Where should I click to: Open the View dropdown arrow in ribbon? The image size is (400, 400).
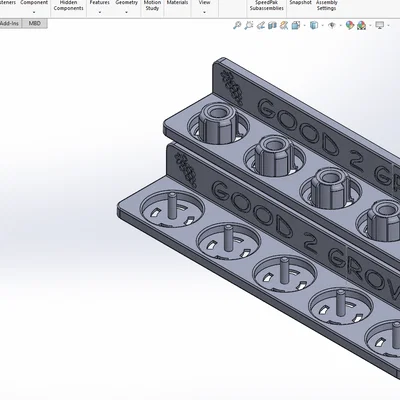[204, 12]
